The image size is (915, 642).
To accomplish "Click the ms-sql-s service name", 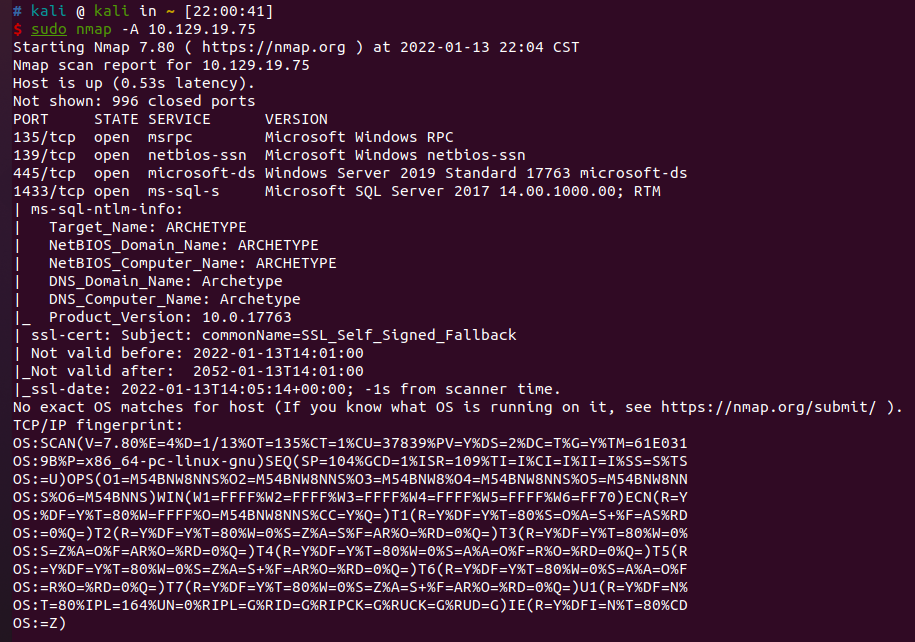I will [x=184, y=191].
